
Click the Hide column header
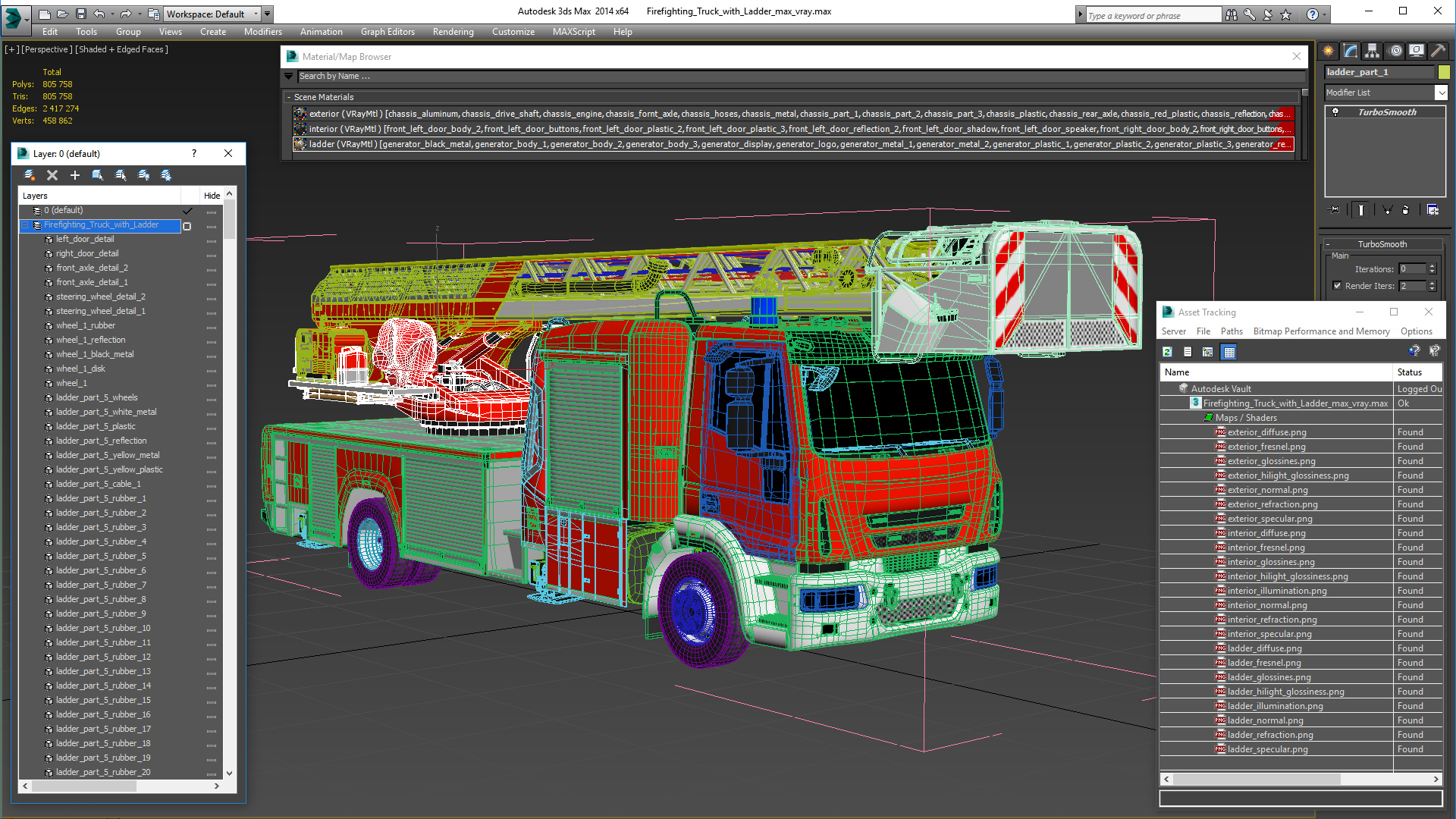[x=212, y=196]
